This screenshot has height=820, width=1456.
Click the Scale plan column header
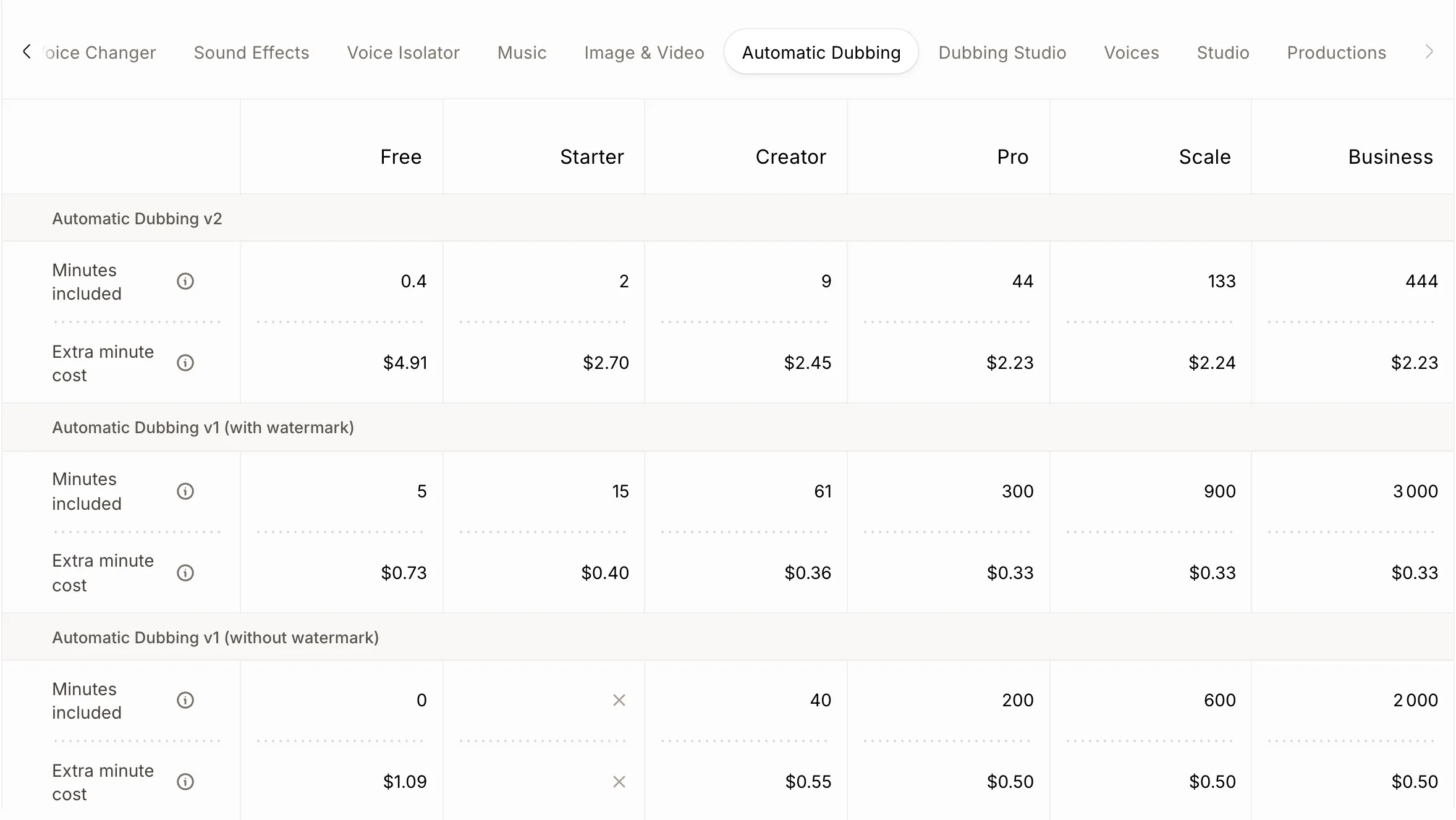pos(1205,157)
